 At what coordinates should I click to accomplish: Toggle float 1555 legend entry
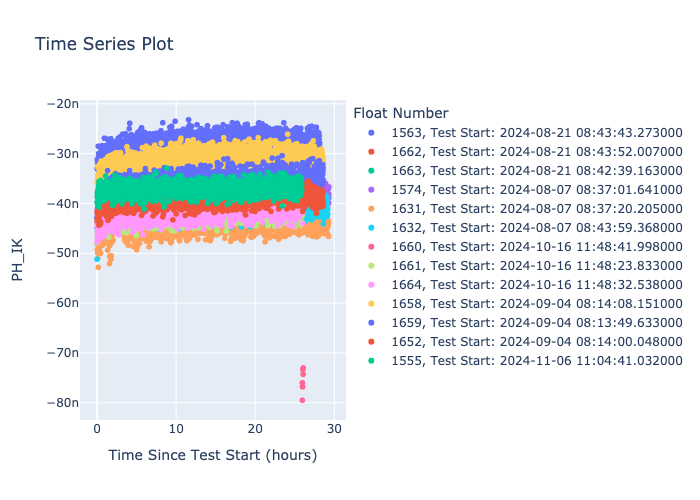pos(525,361)
